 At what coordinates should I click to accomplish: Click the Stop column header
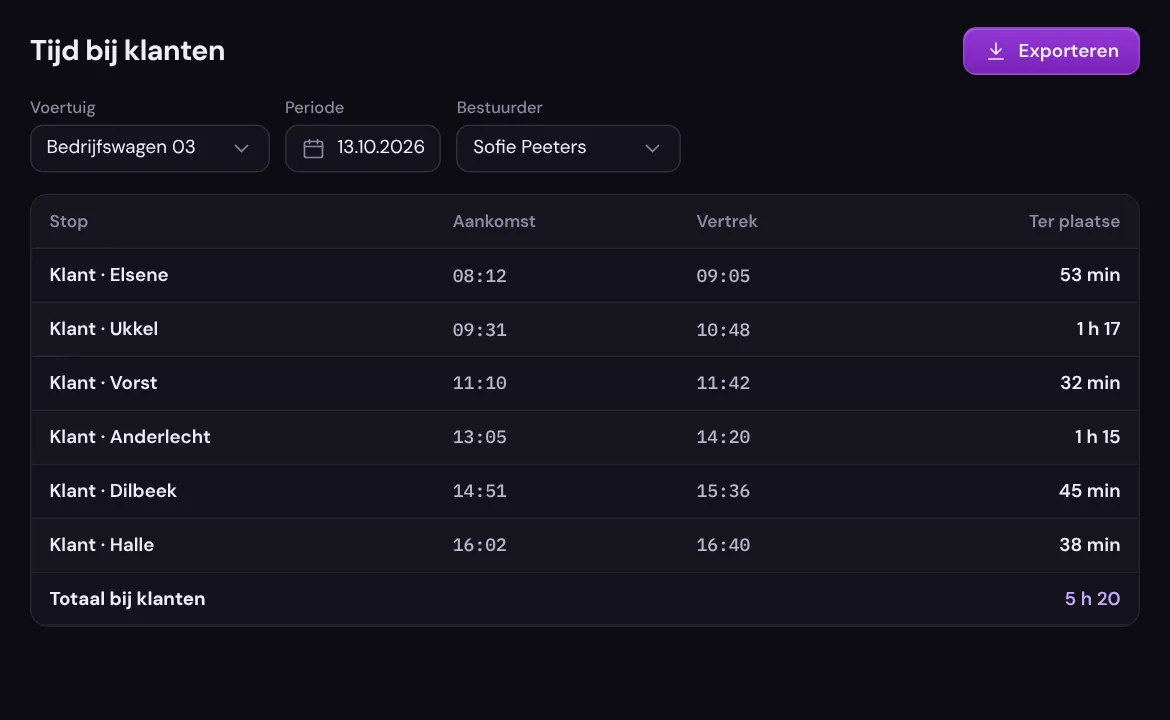tap(69, 221)
